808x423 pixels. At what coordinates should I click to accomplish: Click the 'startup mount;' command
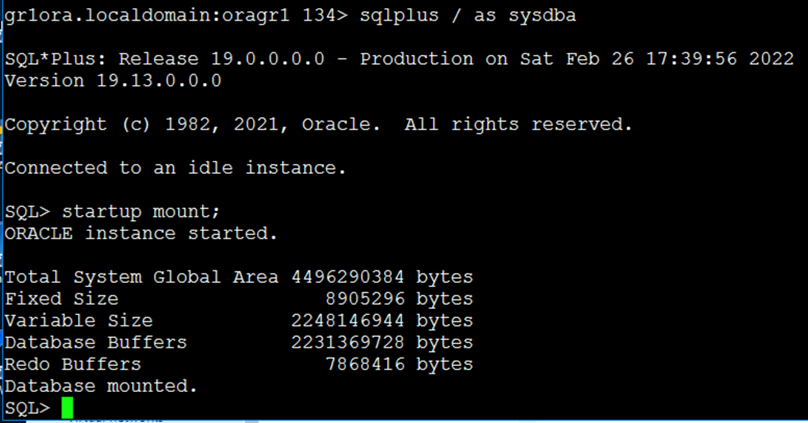[141, 212]
